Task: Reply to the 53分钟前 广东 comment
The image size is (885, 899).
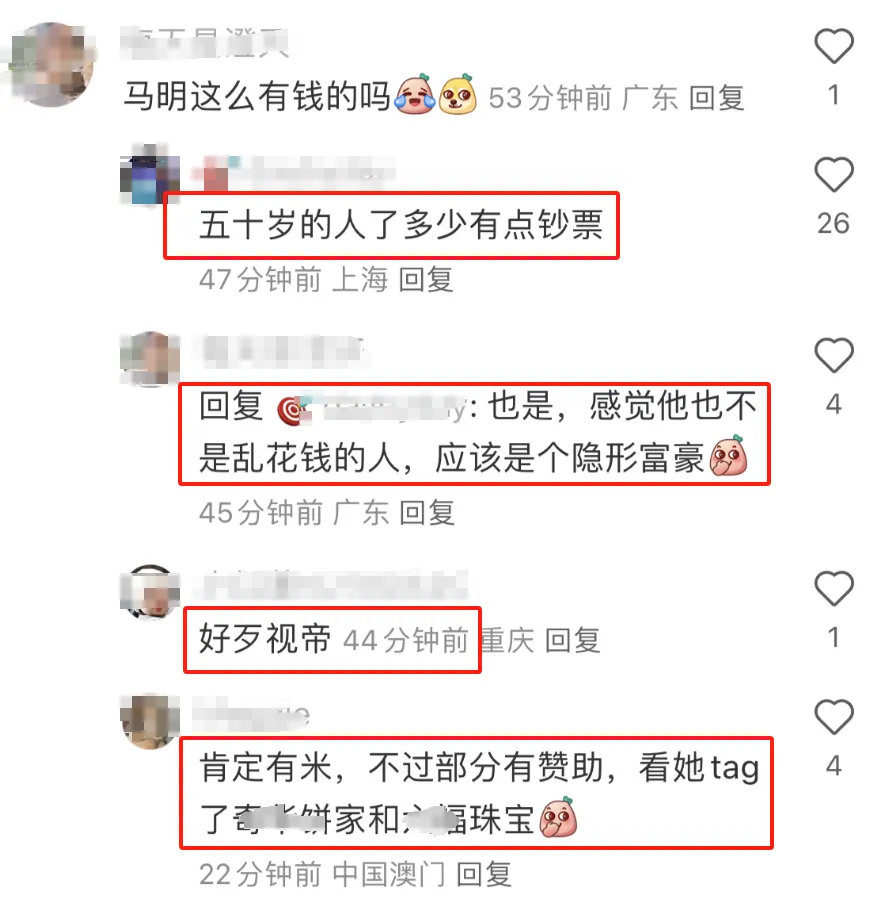Action: [x=716, y=97]
